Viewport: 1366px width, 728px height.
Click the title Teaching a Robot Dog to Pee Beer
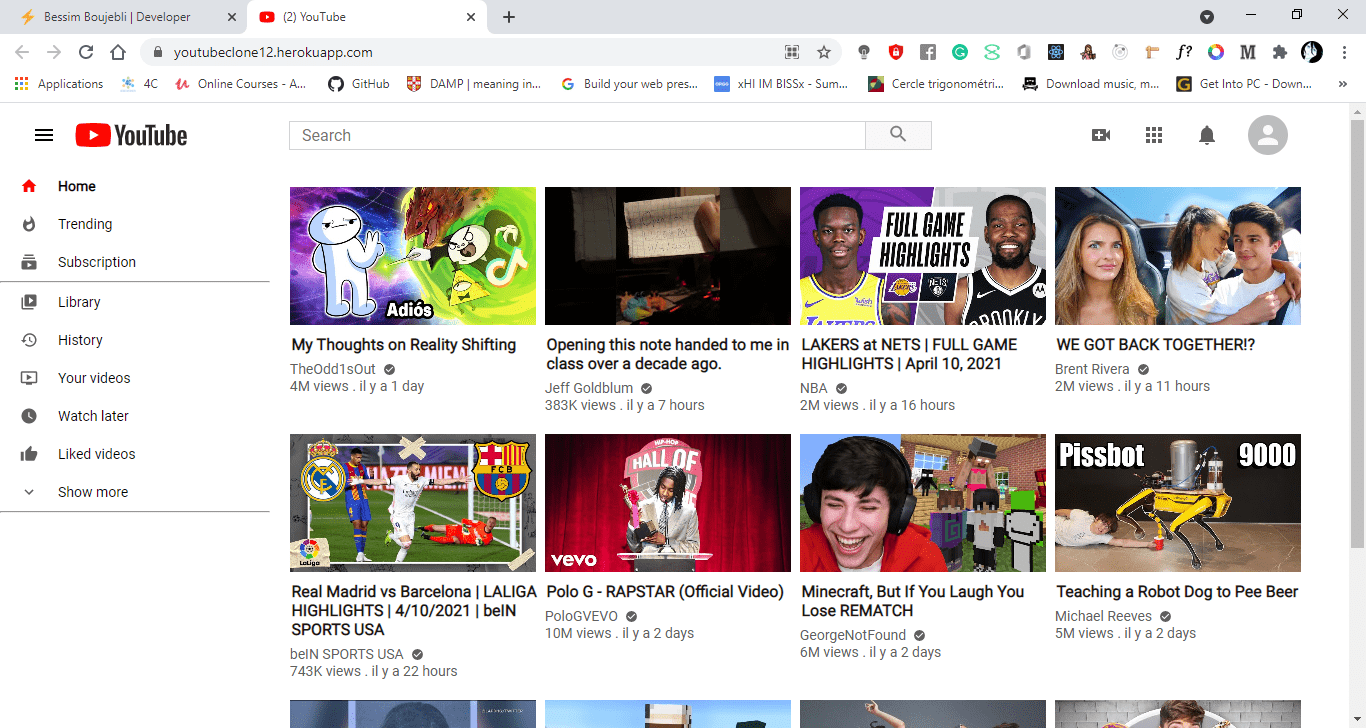point(1177,592)
